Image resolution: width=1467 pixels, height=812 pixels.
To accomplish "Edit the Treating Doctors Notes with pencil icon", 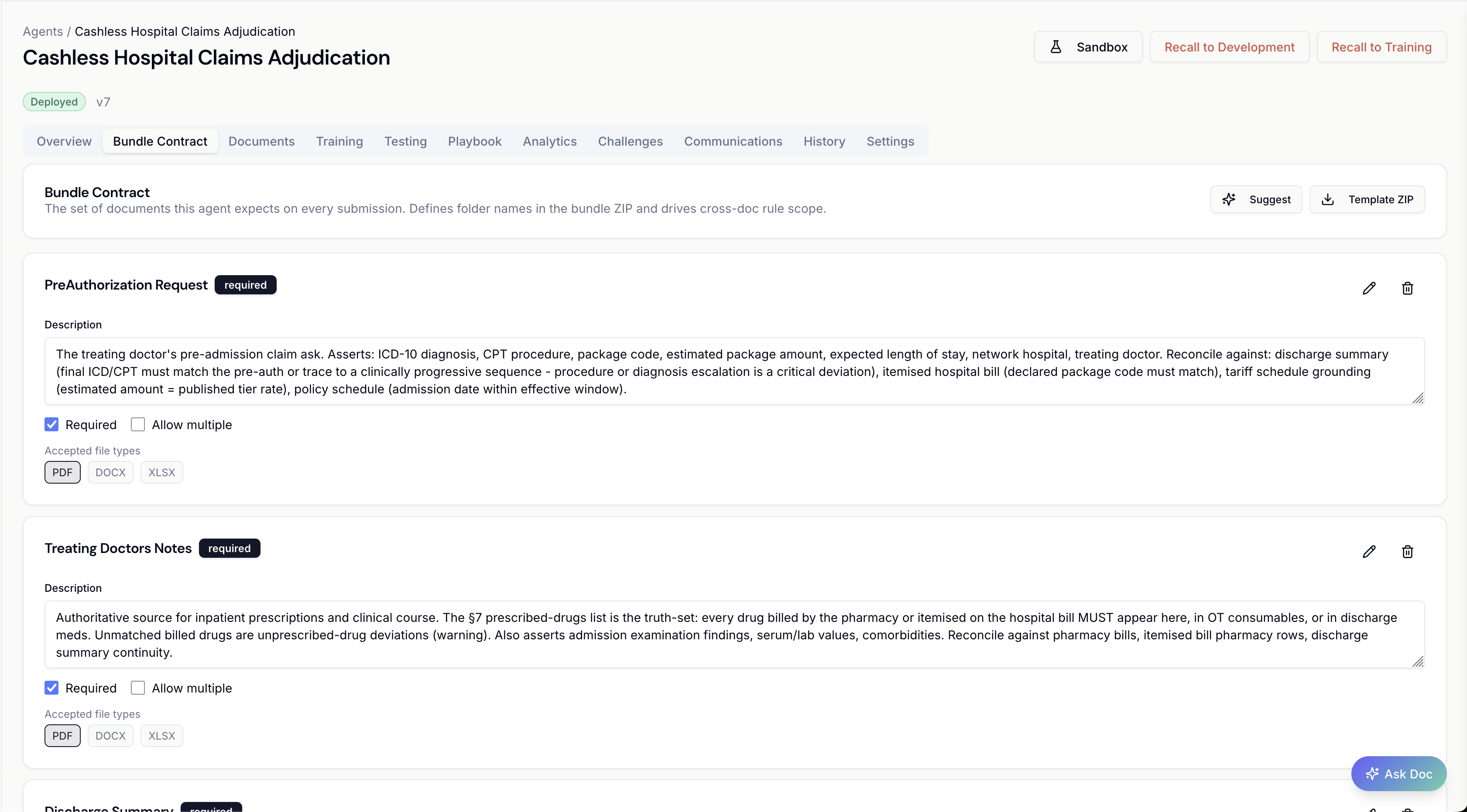I will [x=1369, y=551].
